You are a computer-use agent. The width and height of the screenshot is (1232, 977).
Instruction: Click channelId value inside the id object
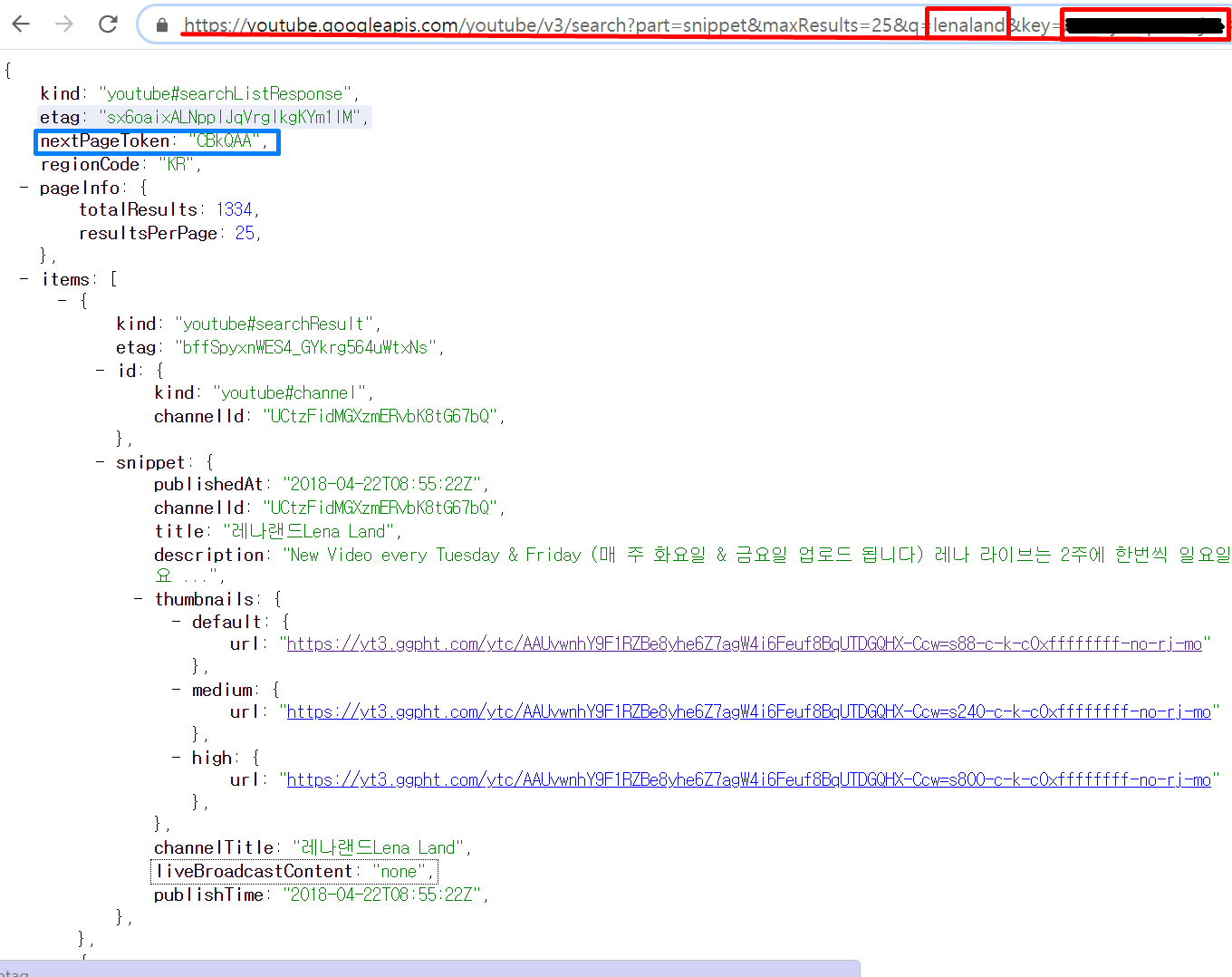(x=380, y=416)
